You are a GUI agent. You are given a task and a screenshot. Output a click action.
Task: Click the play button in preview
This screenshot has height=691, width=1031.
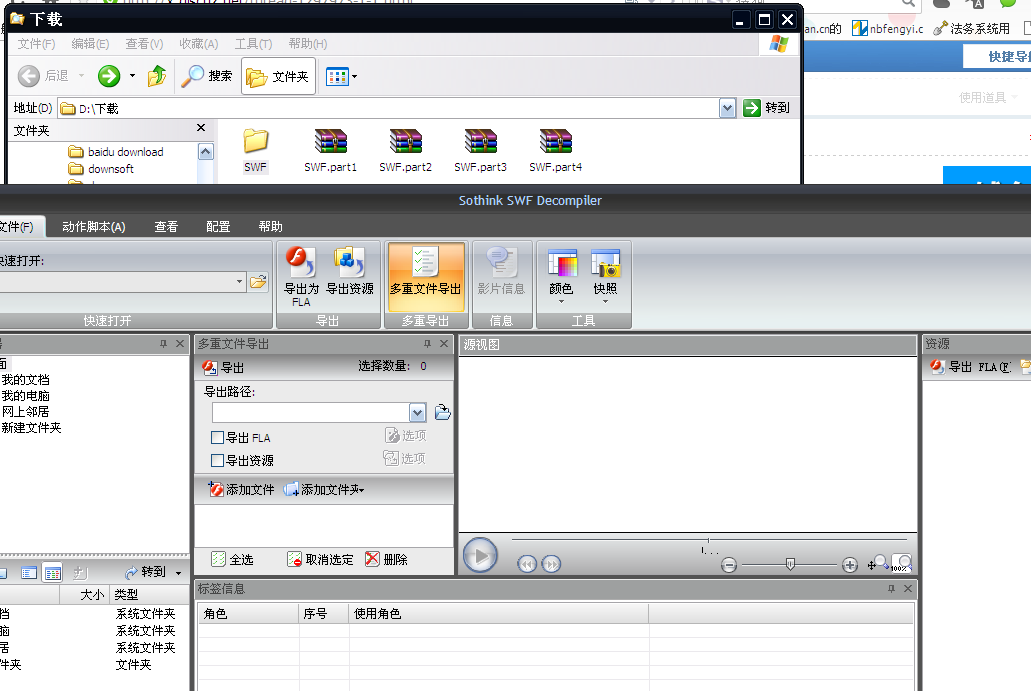click(x=480, y=556)
